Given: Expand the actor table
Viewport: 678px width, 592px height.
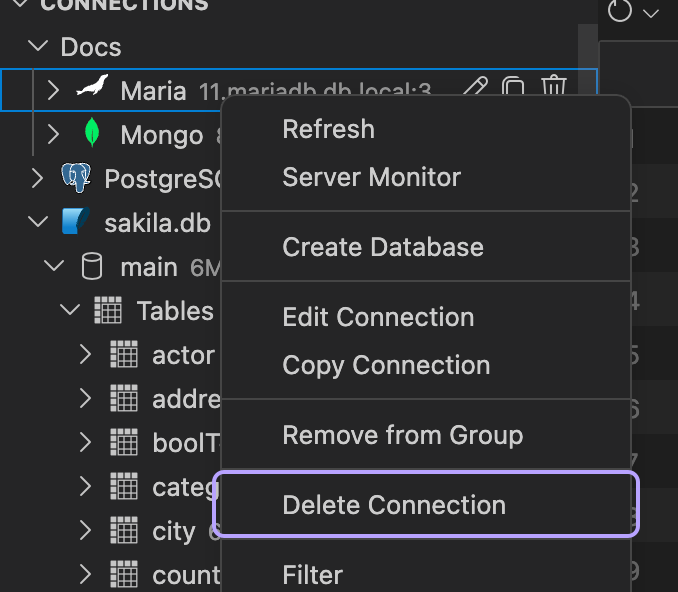Looking at the screenshot, I should click(x=85, y=354).
